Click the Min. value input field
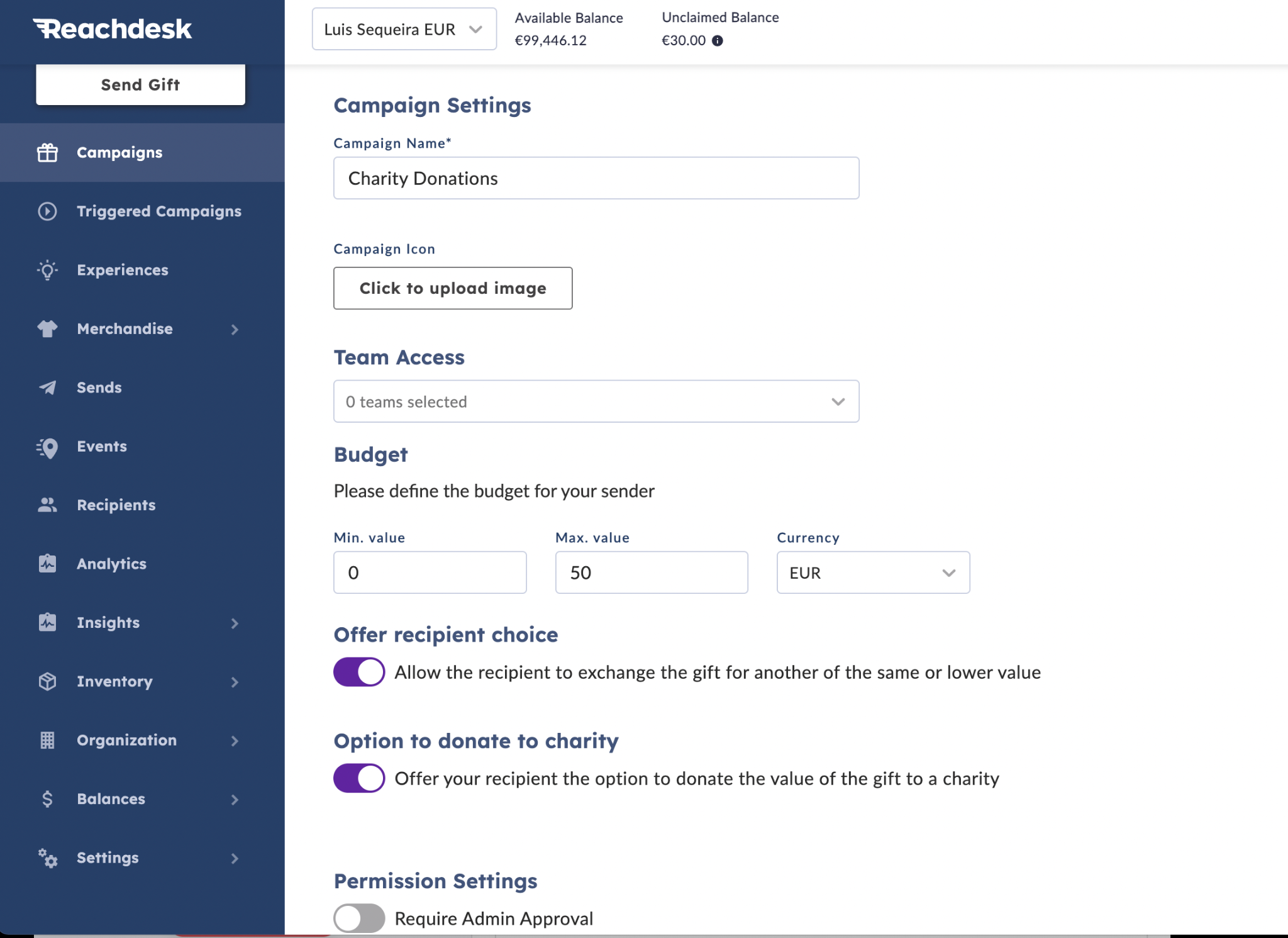The width and height of the screenshot is (1288, 938). tap(430, 572)
